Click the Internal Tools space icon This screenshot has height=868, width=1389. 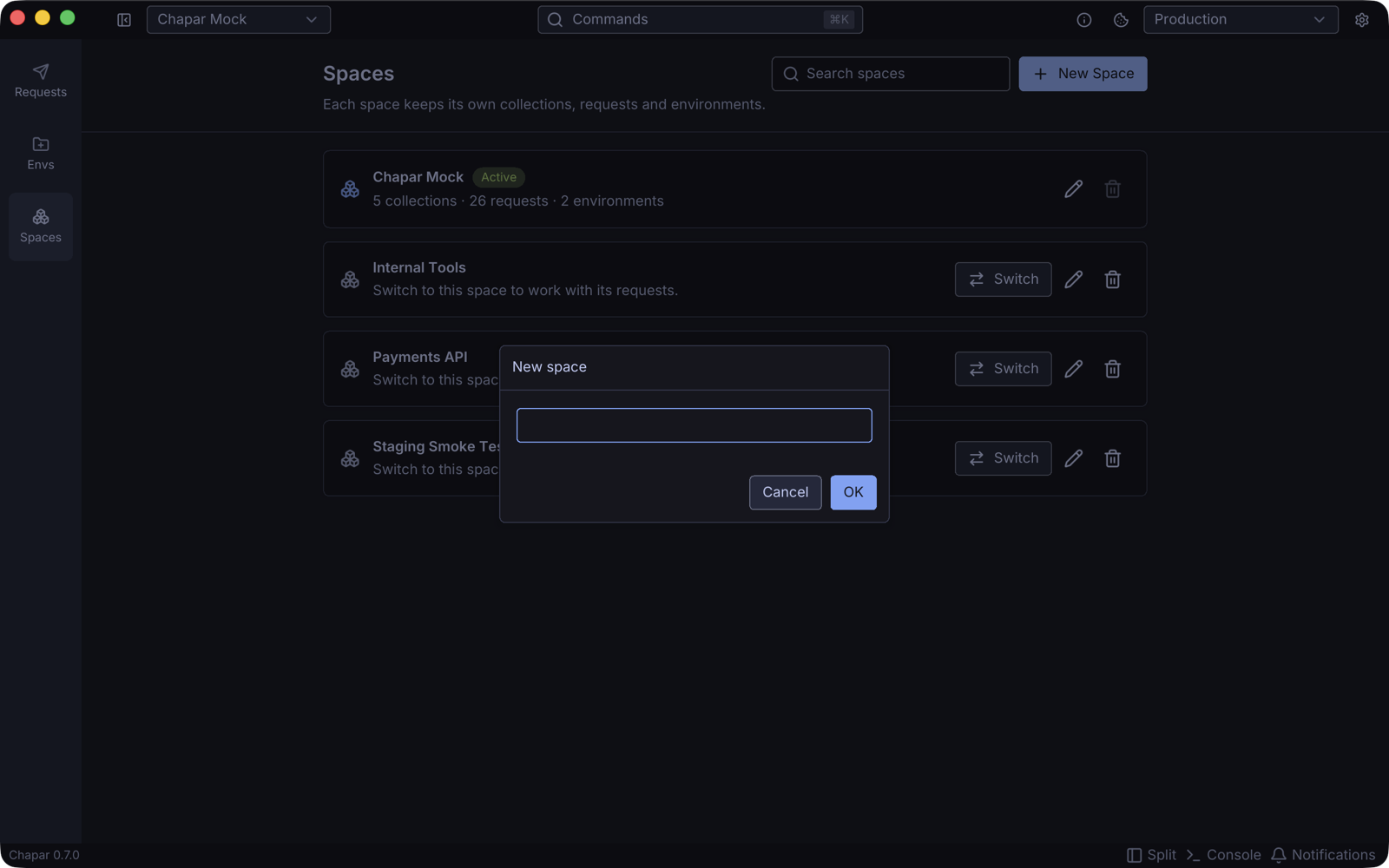coord(350,279)
